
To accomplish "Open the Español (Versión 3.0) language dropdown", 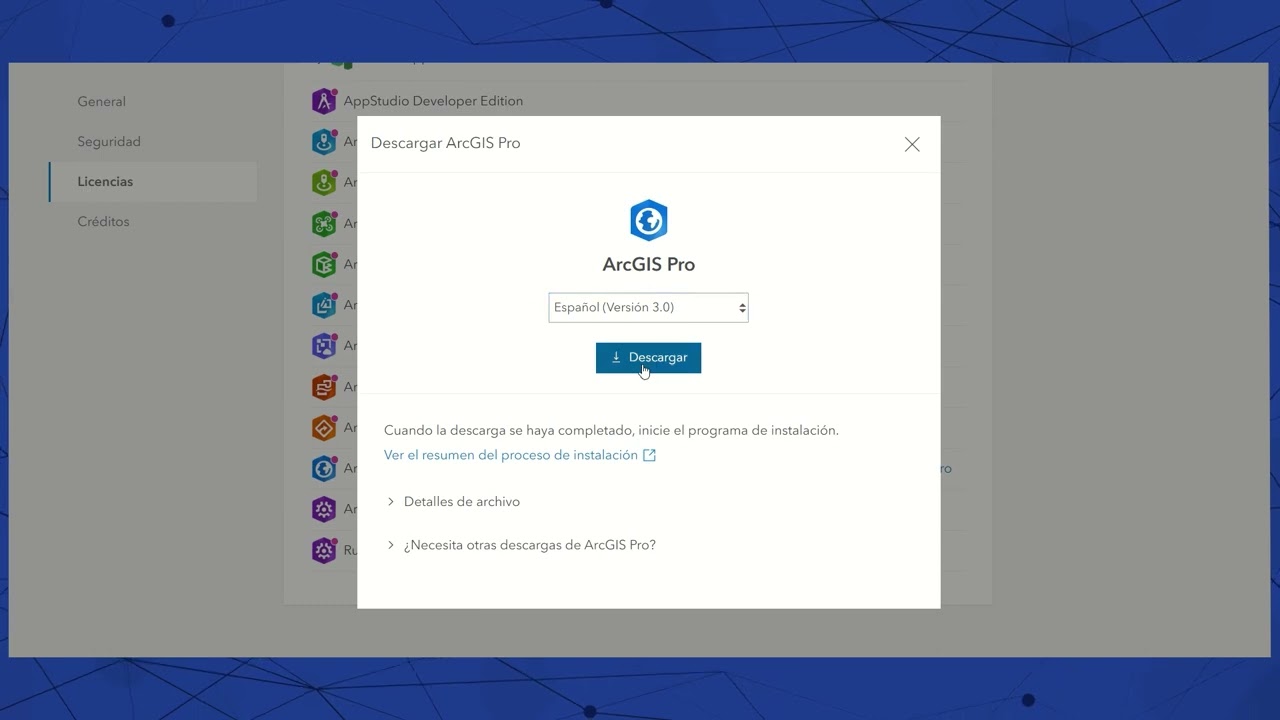I will pos(648,307).
